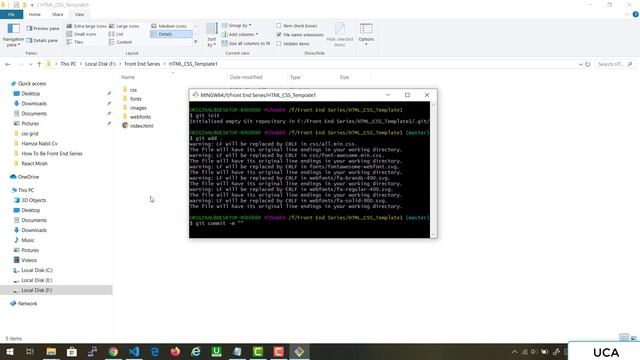The image size is (640, 360).
Task: Sort by Date modified column header
Action: coord(246,77)
